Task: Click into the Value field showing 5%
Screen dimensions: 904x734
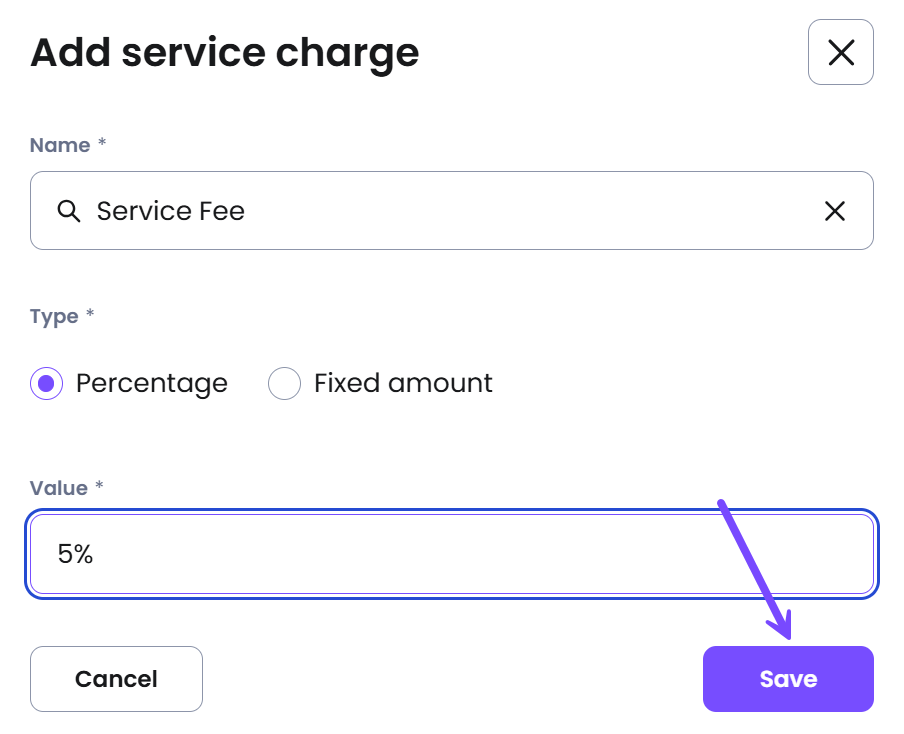Action: pos(451,554)
